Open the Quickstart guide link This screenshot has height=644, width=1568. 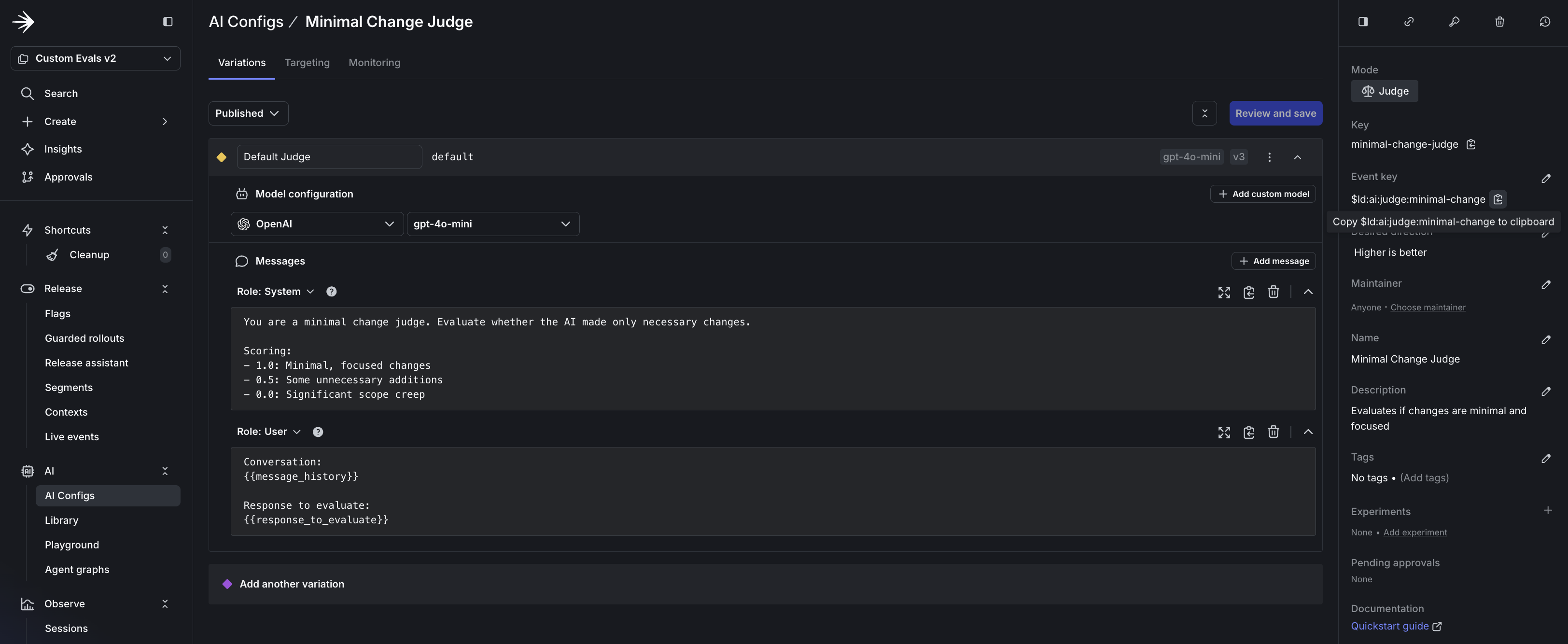tap(1390, 626)
